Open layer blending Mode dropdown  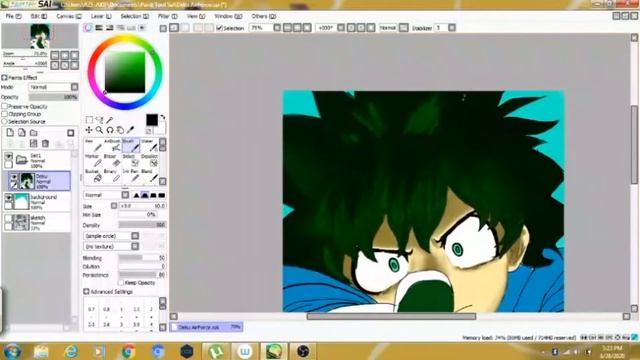tap(74, 87)
